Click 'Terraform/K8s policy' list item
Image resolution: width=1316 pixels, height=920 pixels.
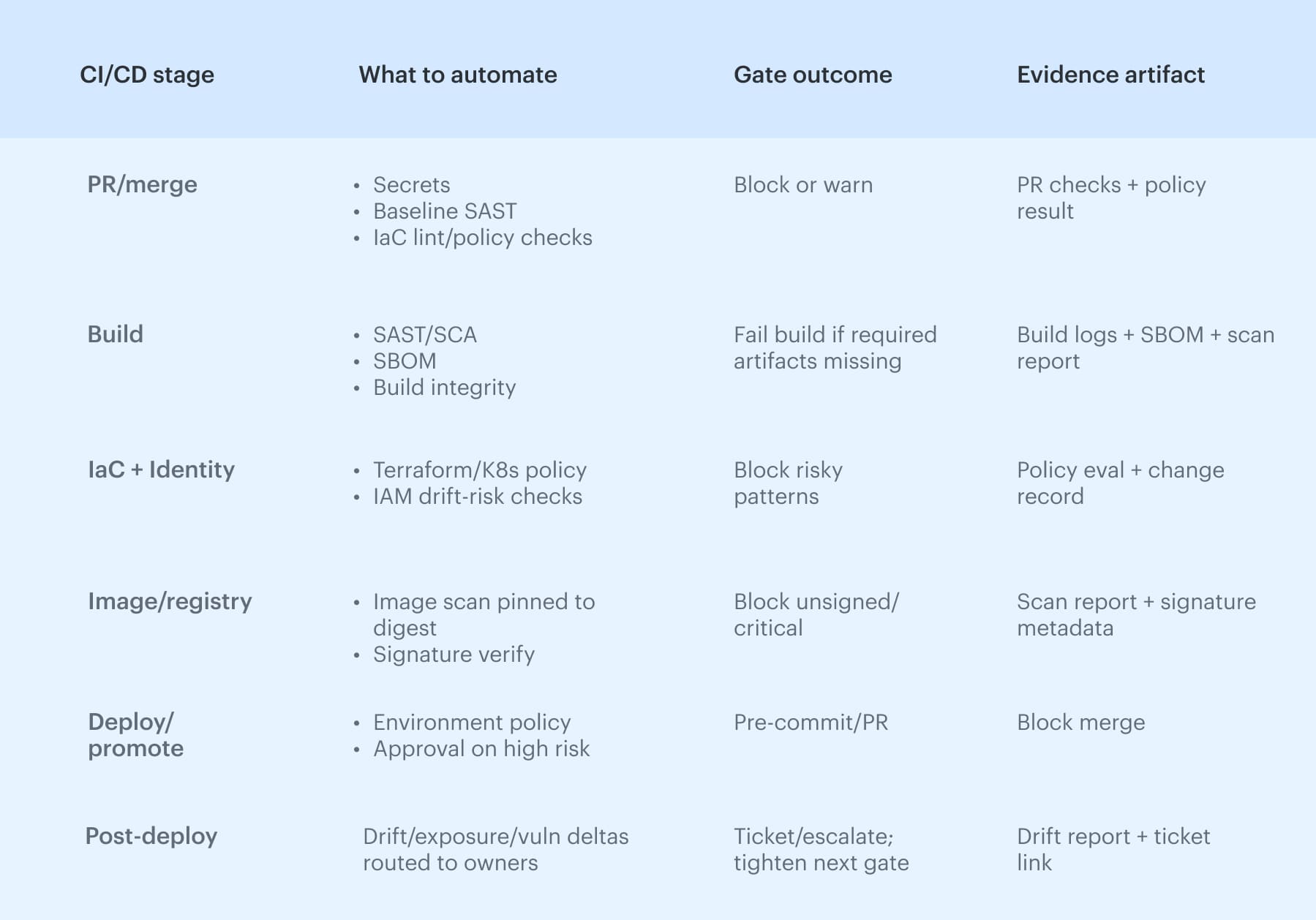[x=479, y=470]
